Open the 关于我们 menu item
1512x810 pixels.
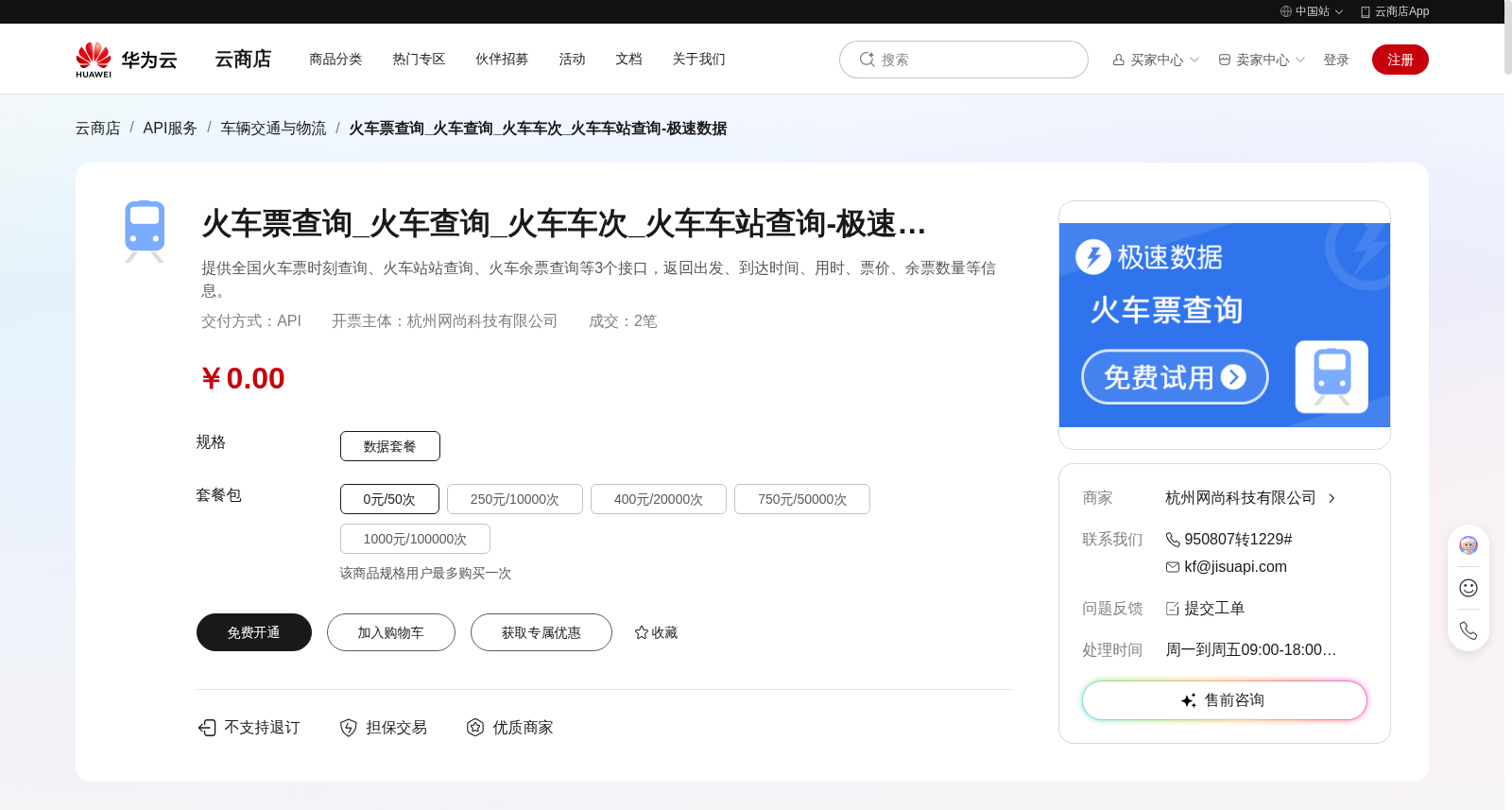(698, 59)
